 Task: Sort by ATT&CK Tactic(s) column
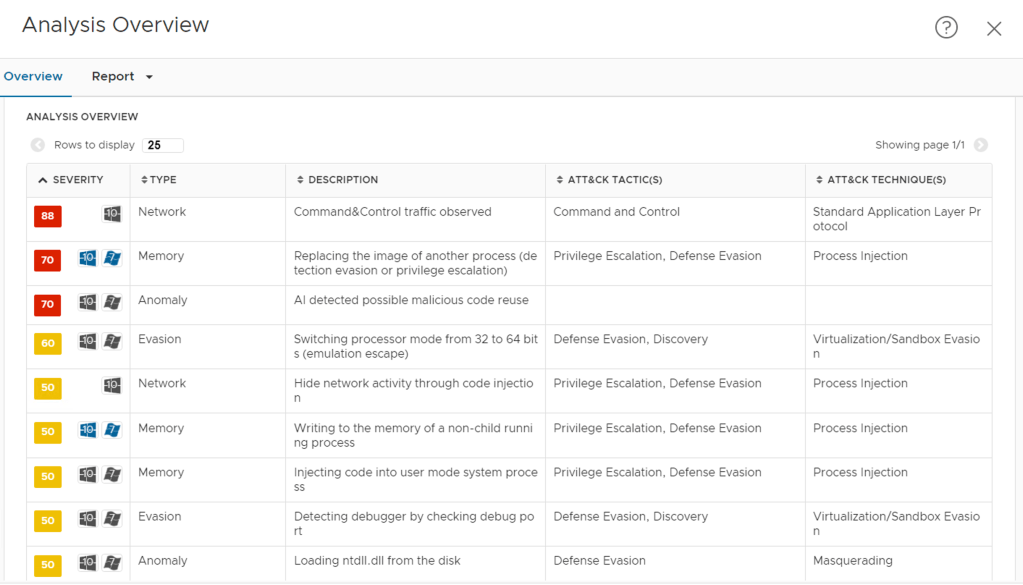coord(608,180)
